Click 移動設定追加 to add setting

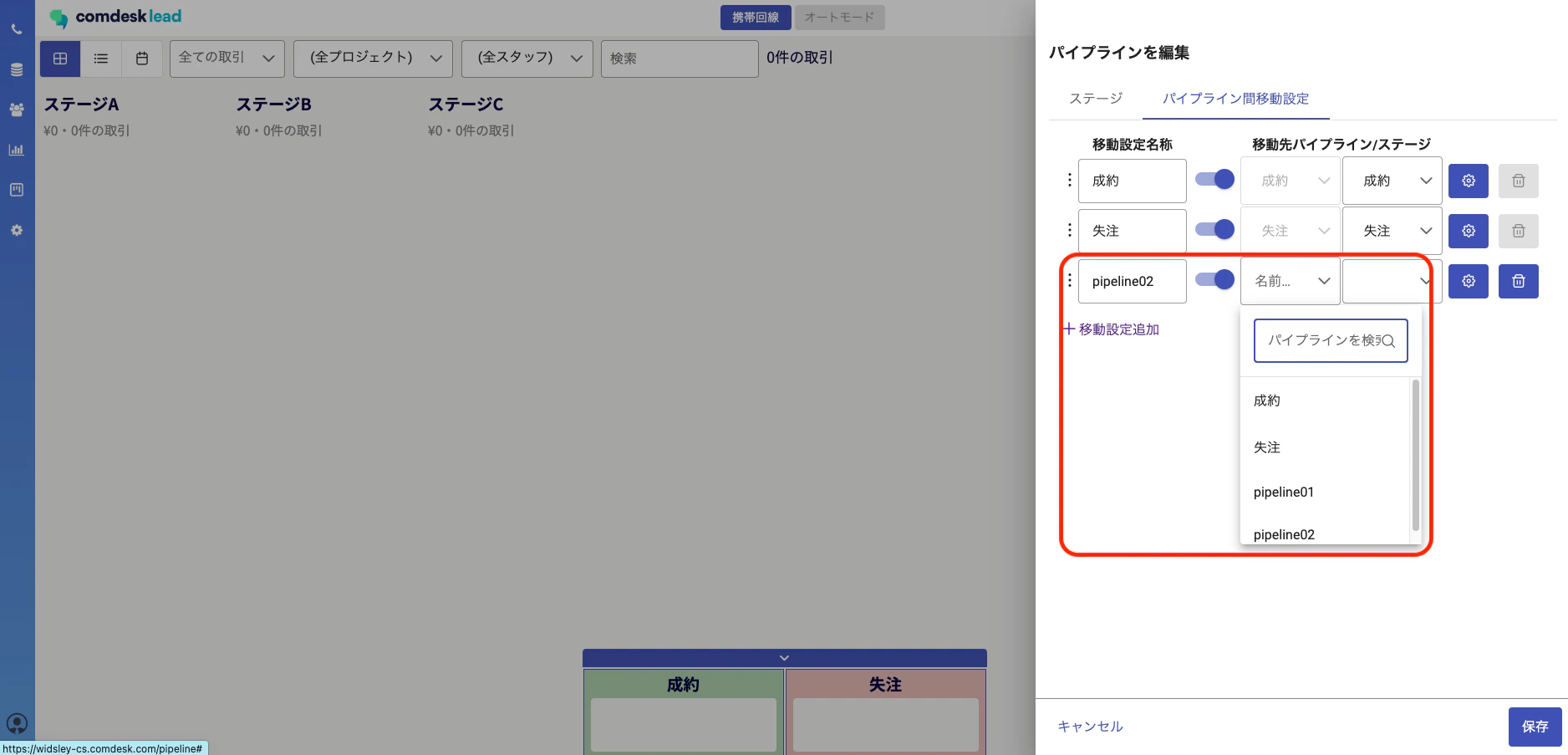coord(1112,329)
